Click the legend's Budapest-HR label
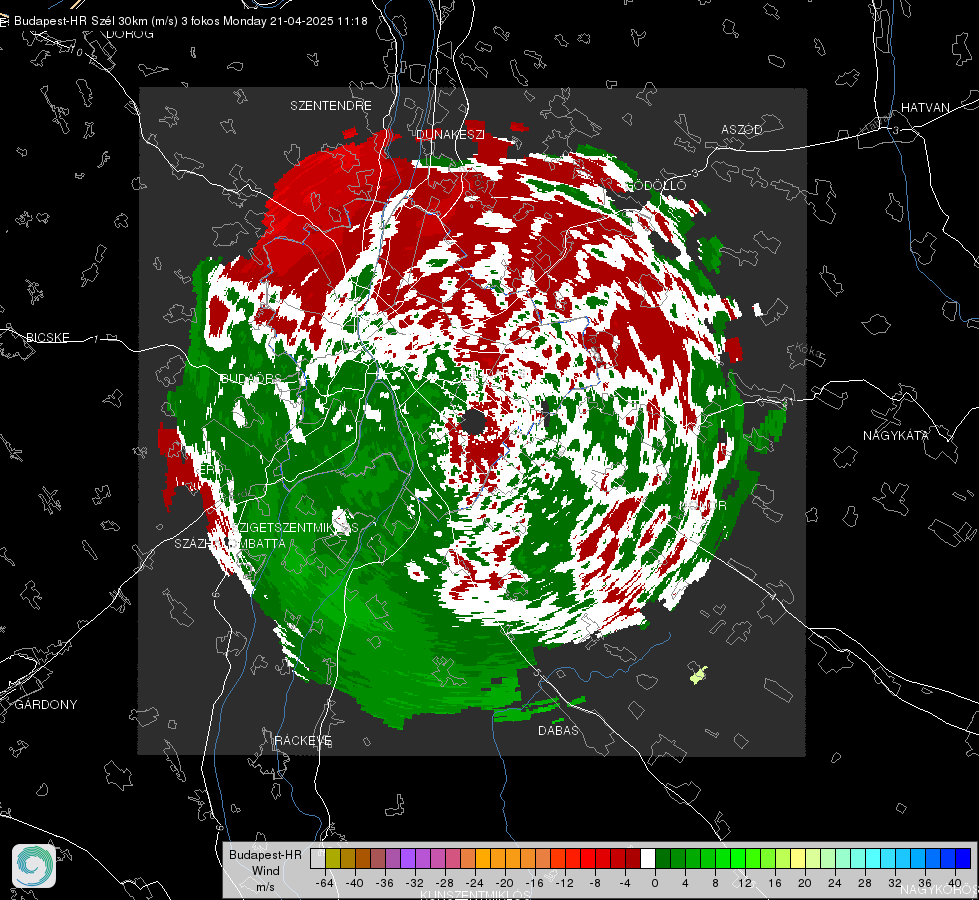979x900 pixels. pyautogui.click(x=265, y=855)
